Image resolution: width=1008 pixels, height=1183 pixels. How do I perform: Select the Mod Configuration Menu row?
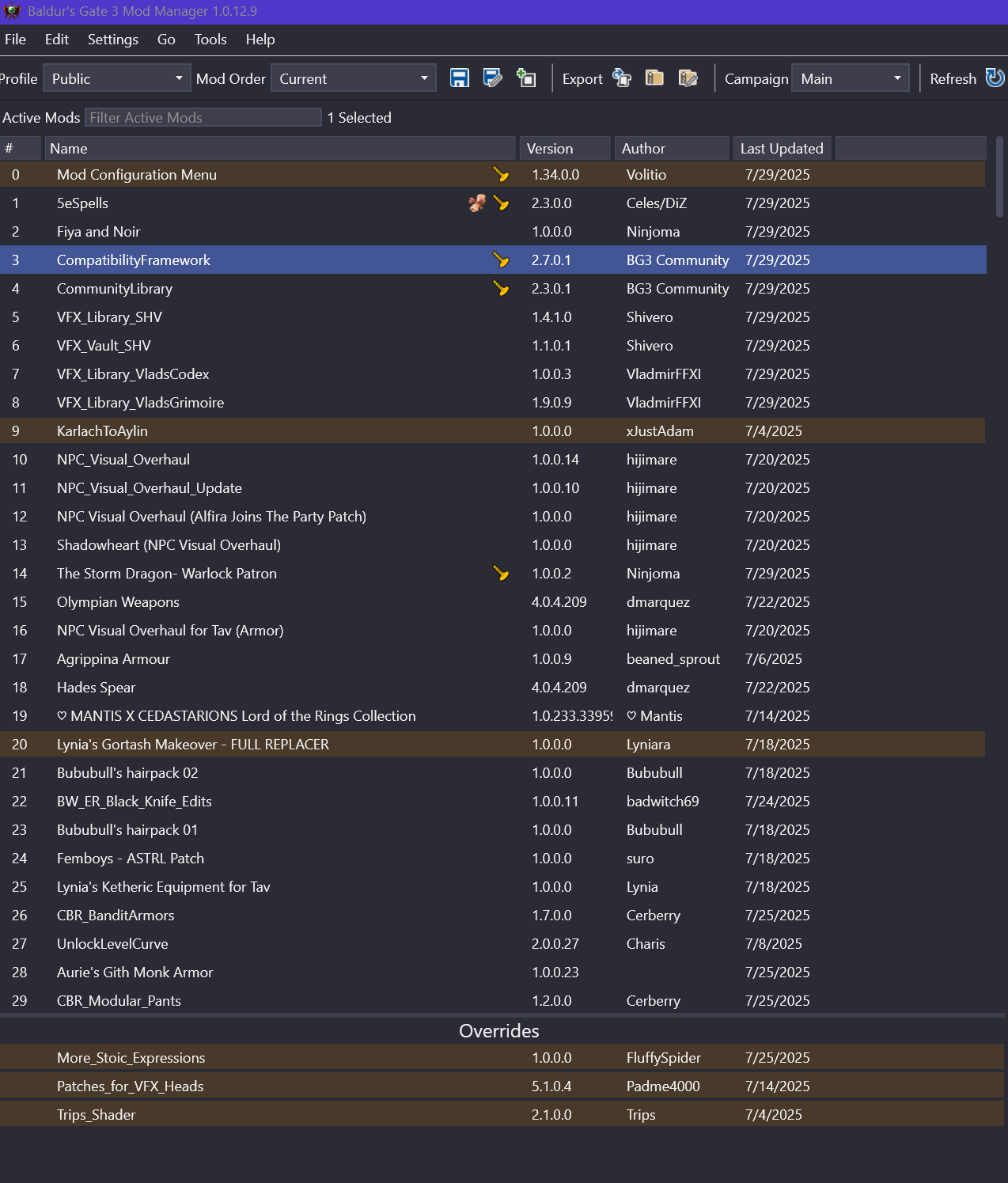493,174
